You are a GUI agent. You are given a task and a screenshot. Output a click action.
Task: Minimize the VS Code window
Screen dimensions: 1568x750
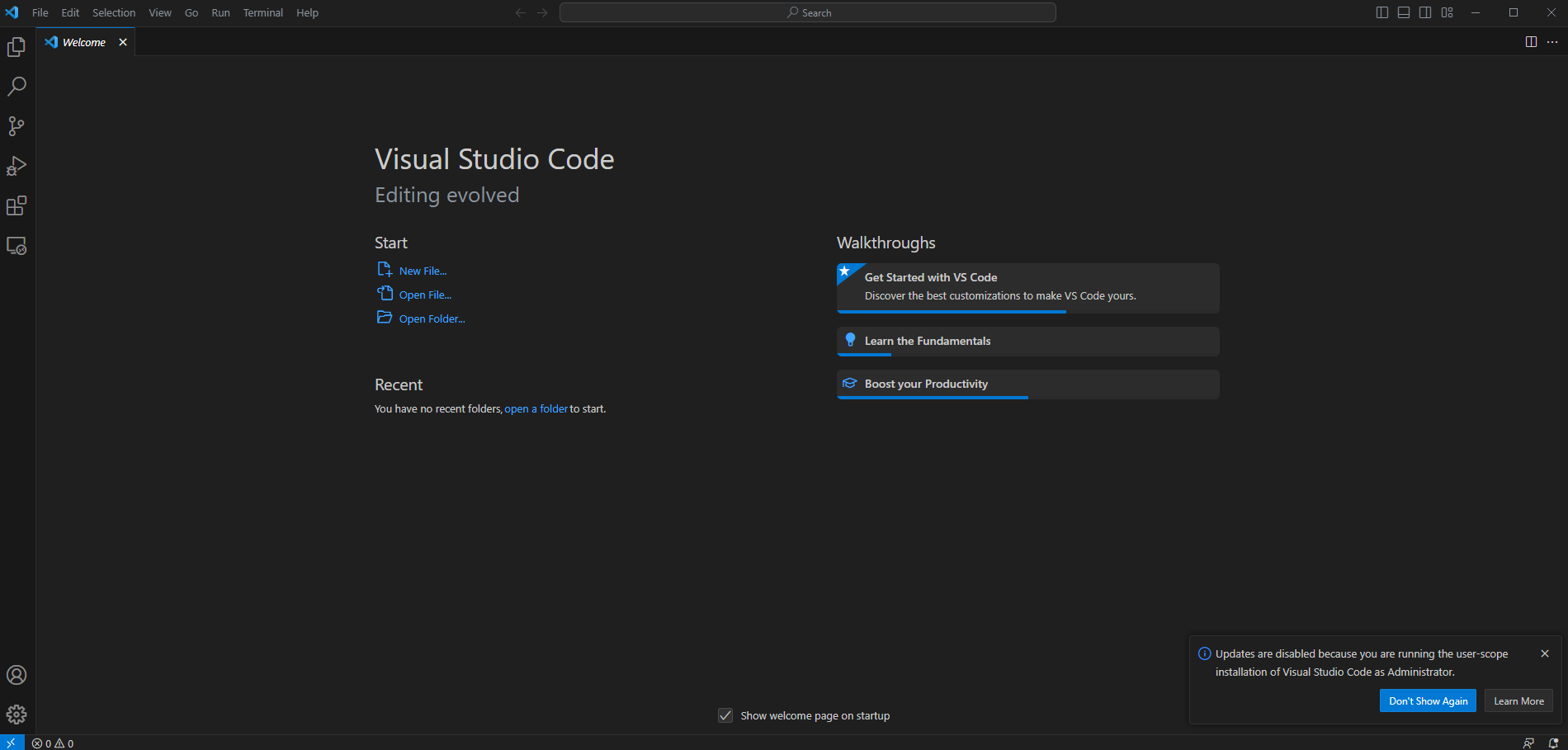click(x=1476, y=12)
